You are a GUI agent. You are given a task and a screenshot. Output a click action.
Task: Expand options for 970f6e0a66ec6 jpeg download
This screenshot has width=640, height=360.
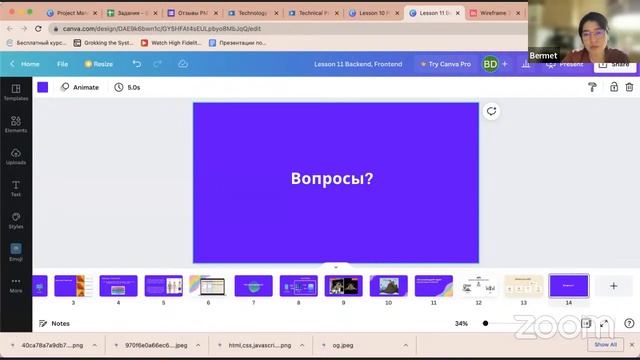(x=198, y=345)
